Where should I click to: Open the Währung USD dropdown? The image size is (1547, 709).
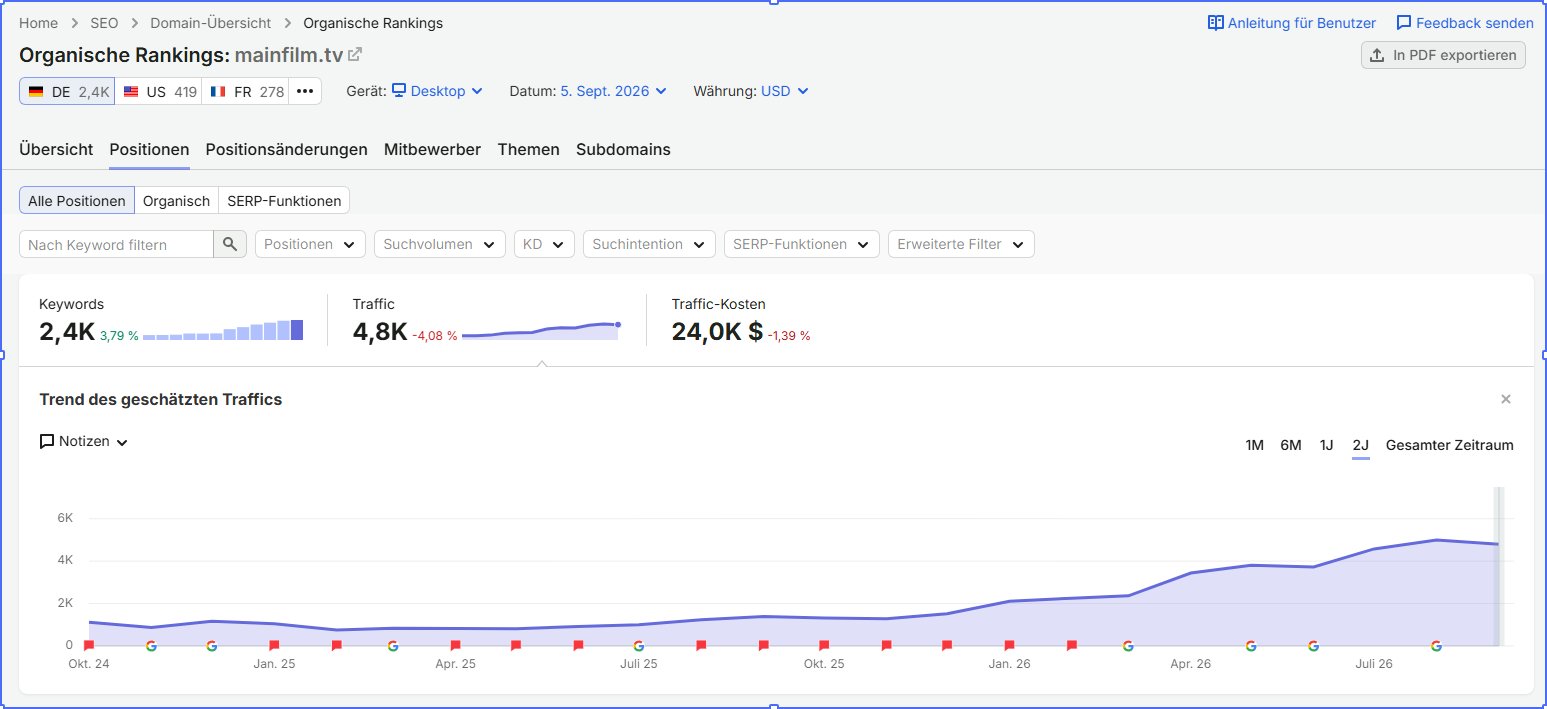pyautogui.click(x=785, y=91)
